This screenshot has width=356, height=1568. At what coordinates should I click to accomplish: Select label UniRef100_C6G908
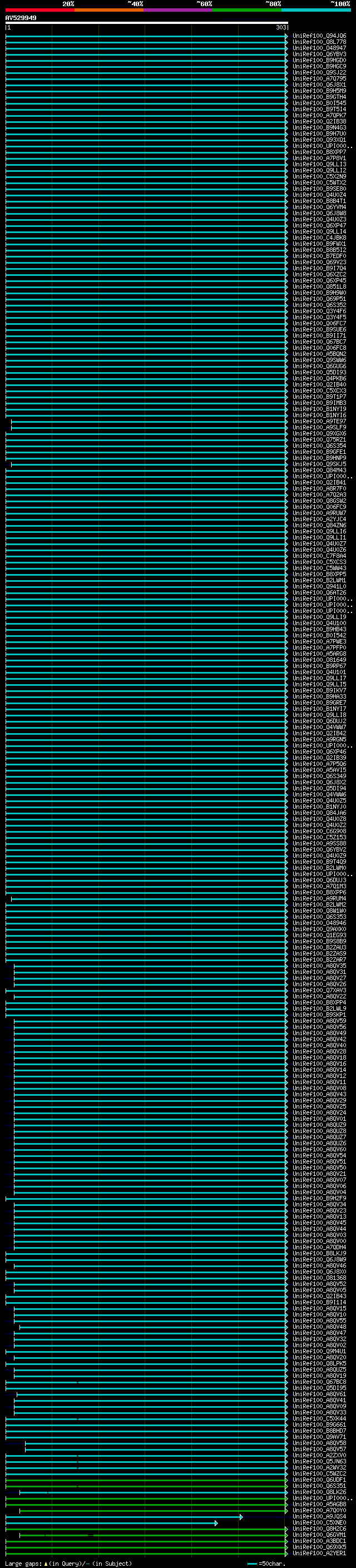(319, 832)
